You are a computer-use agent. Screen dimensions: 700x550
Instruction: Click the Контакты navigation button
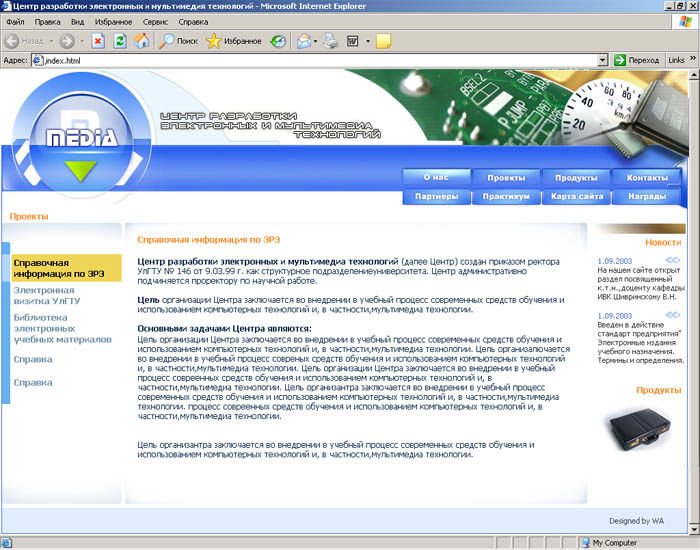(647, 178)
